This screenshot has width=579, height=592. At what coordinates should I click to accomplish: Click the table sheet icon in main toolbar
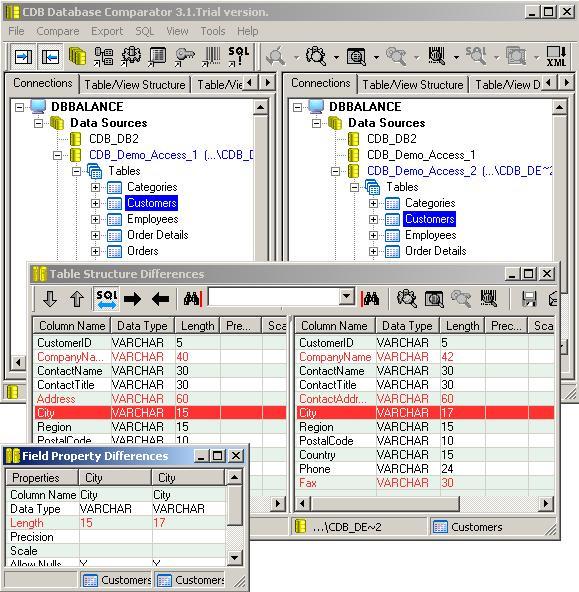[x=157, y=57]
